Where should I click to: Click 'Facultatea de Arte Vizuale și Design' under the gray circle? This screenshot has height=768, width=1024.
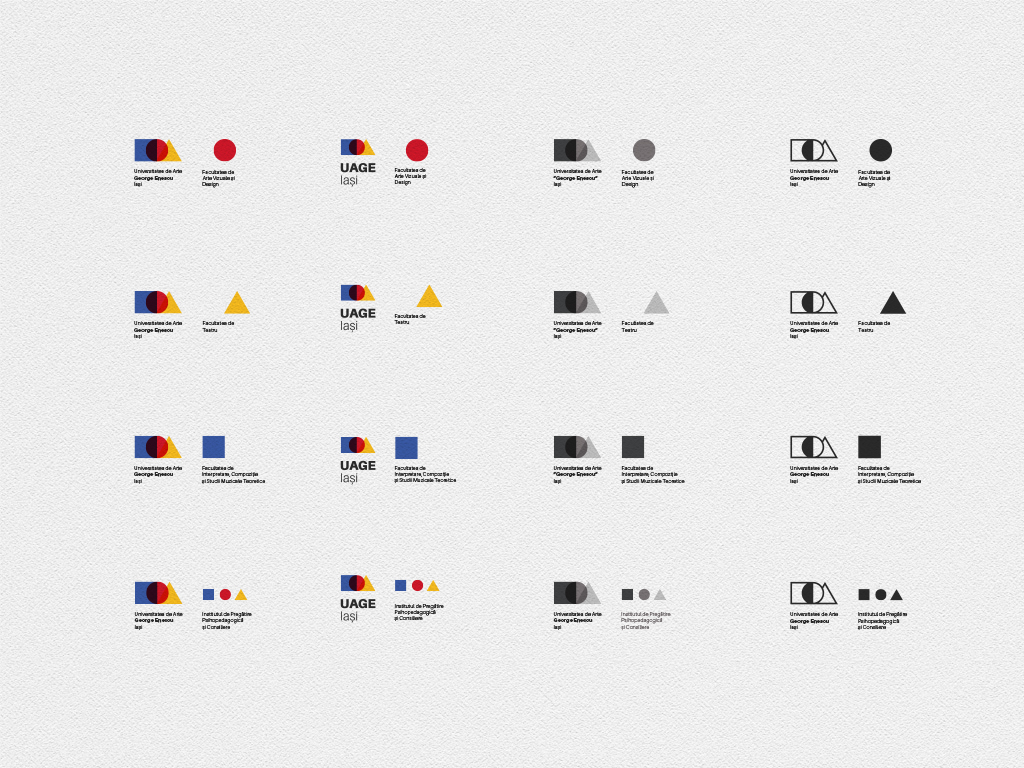tap(637, 178)
